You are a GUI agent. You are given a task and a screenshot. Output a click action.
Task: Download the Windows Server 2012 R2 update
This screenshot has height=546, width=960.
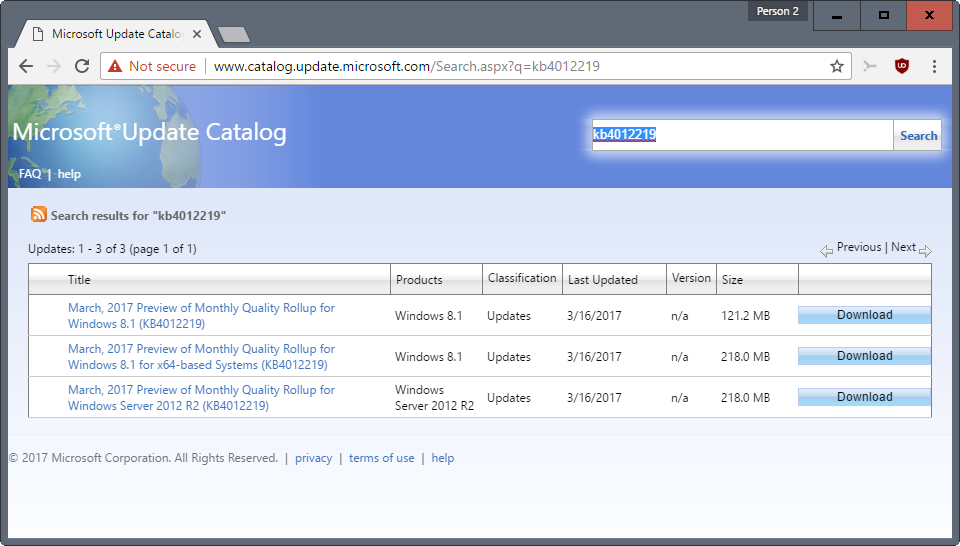(864, 397)
